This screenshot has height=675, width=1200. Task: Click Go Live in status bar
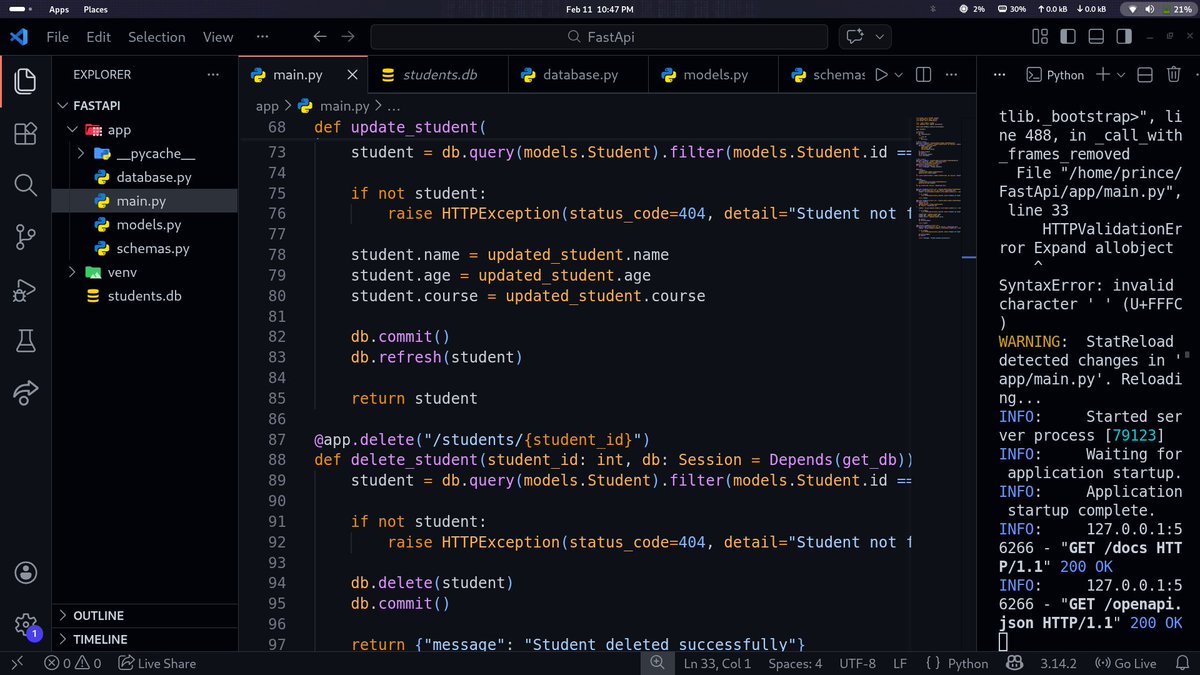[x=1126, y=663]
